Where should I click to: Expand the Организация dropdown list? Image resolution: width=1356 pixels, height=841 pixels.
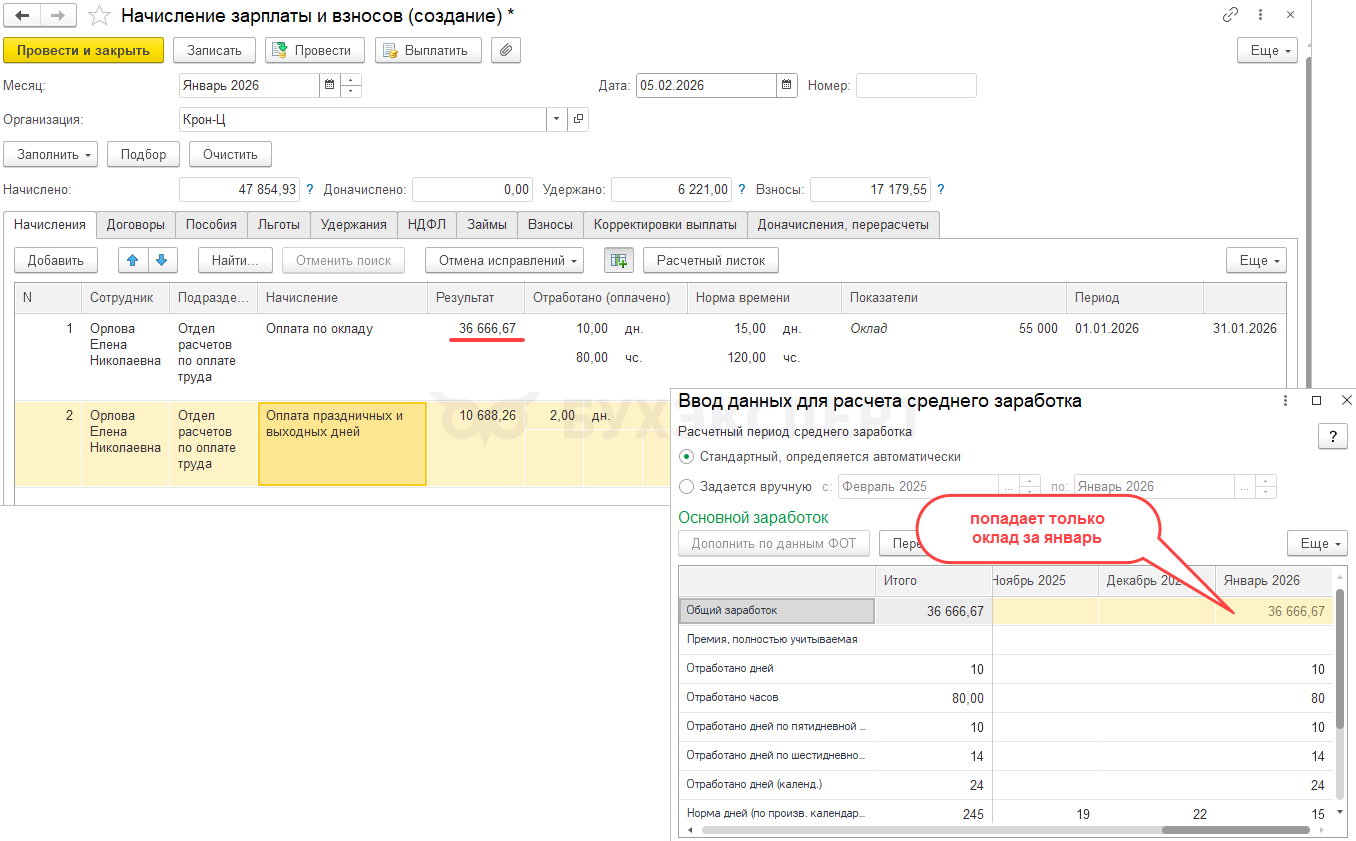[557, 120]
